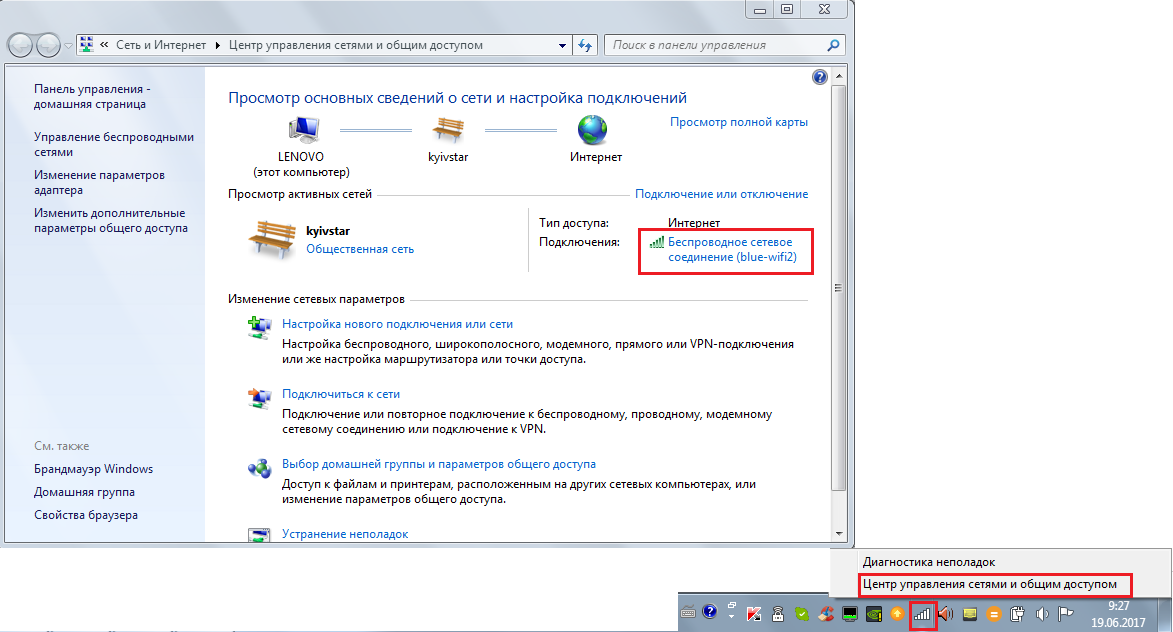1173x632 pixels.
Task: Open the NVIDIA tray icon
Action: [x=873, y=613]
